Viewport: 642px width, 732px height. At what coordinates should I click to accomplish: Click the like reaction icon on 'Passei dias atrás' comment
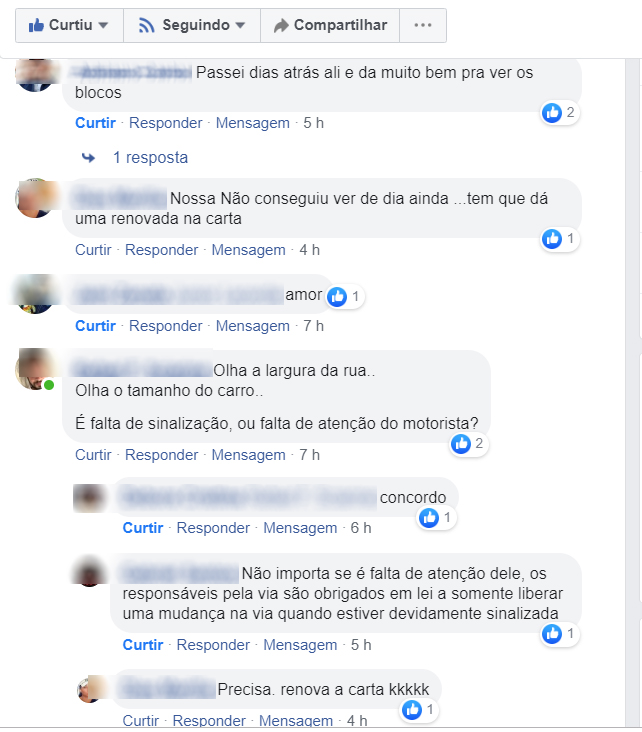pyautogui.click(x=552, y=113)
